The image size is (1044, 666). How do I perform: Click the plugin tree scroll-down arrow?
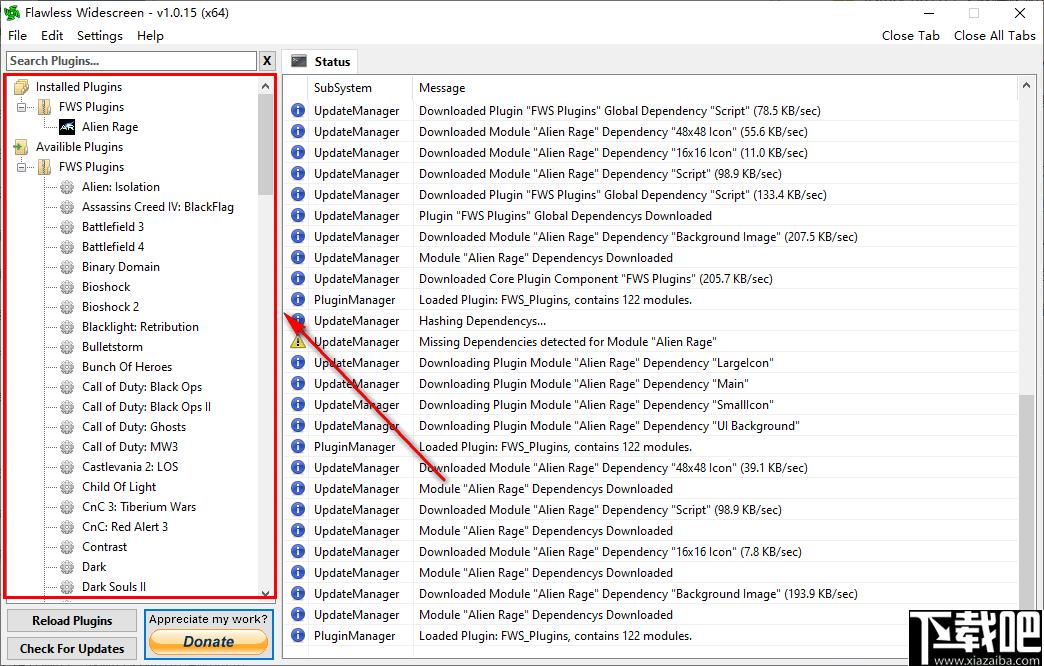(x=266, y=593)
